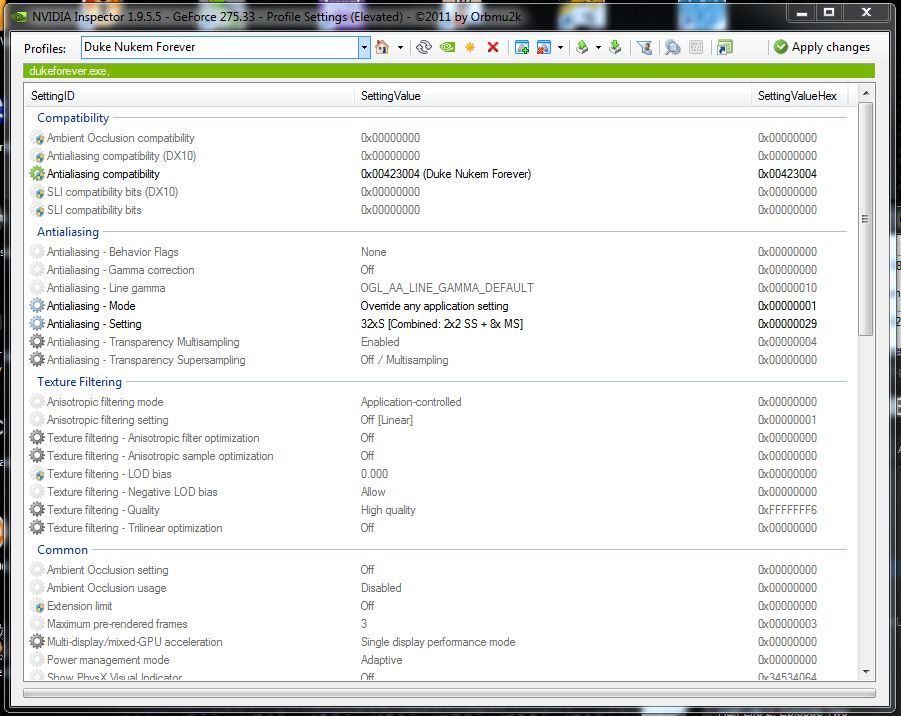901x716 pixels.
Task: Select Power management mode setting
Action: 437,660
